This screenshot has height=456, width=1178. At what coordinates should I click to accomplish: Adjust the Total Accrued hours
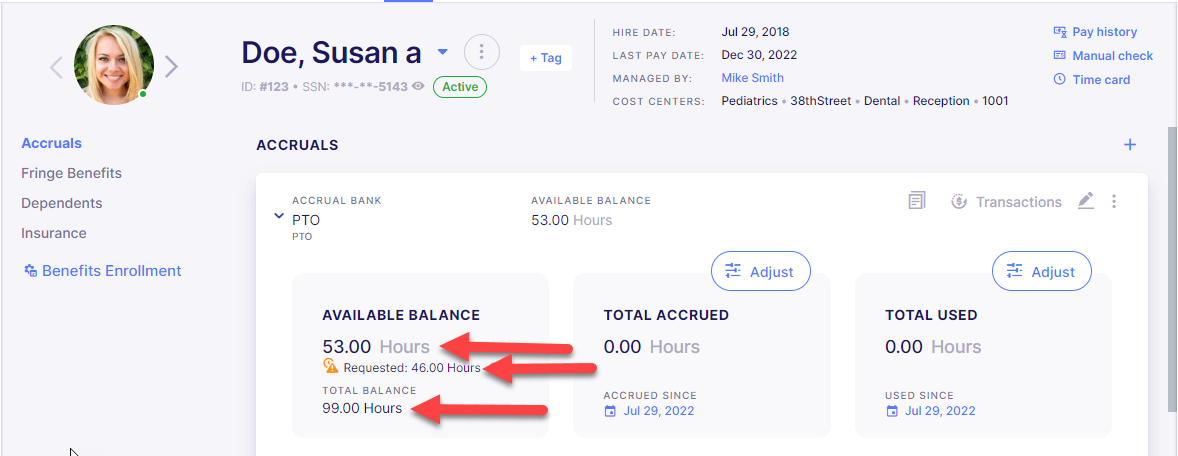point(760,271)
